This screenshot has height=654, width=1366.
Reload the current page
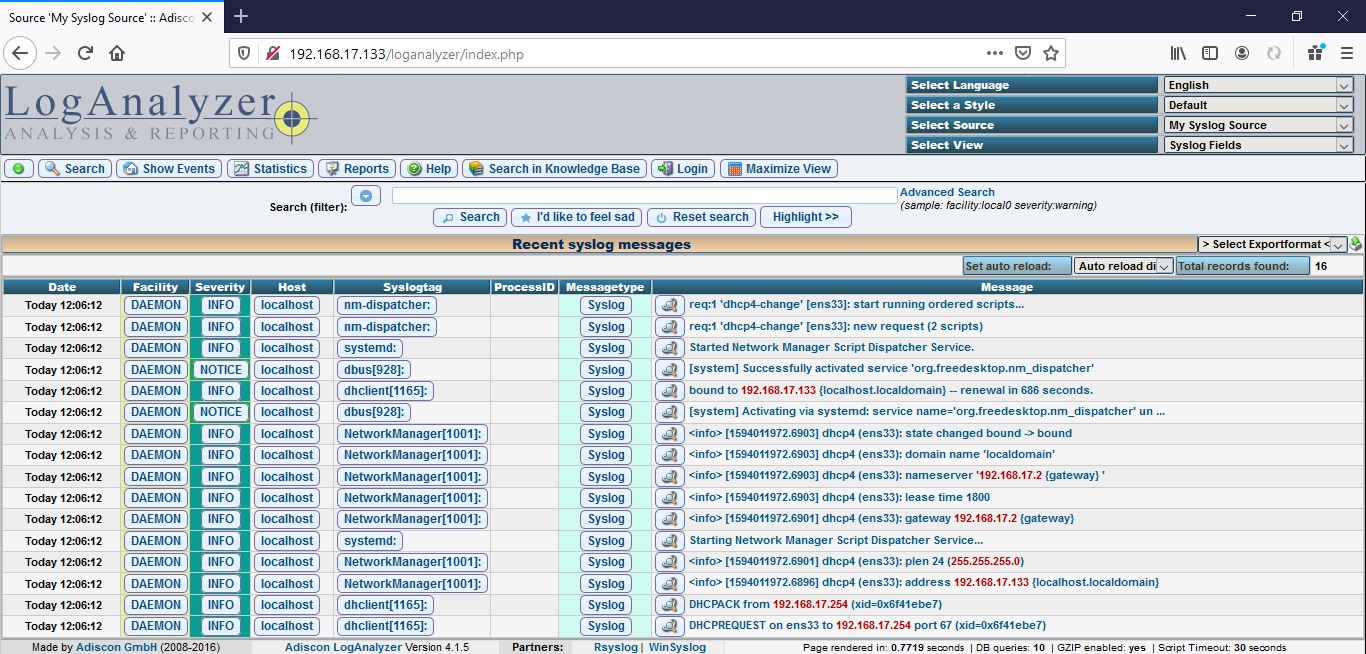(85, 54)
